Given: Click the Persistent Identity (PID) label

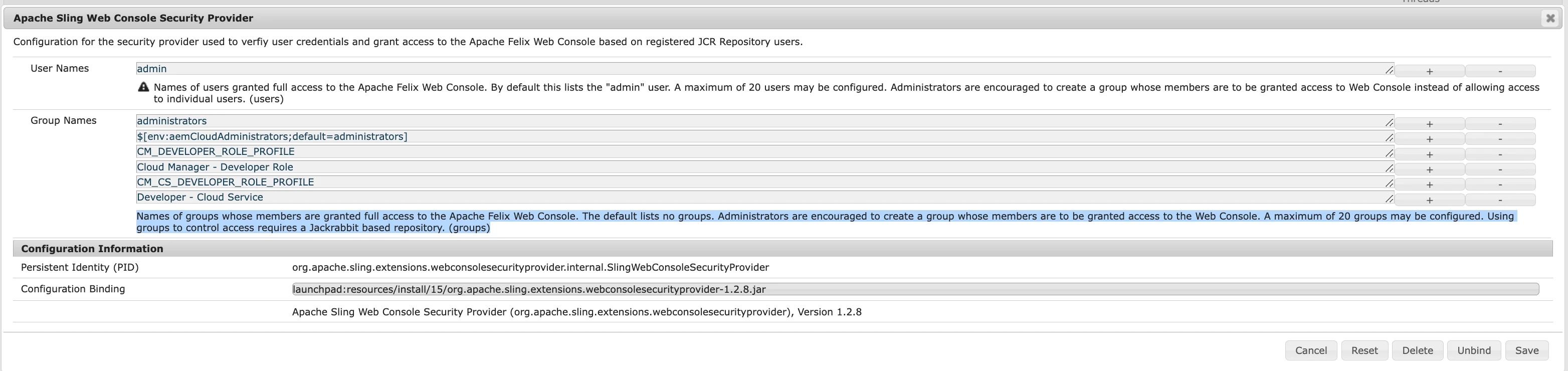Looking at the screenshot, I should tap(80, 267).
